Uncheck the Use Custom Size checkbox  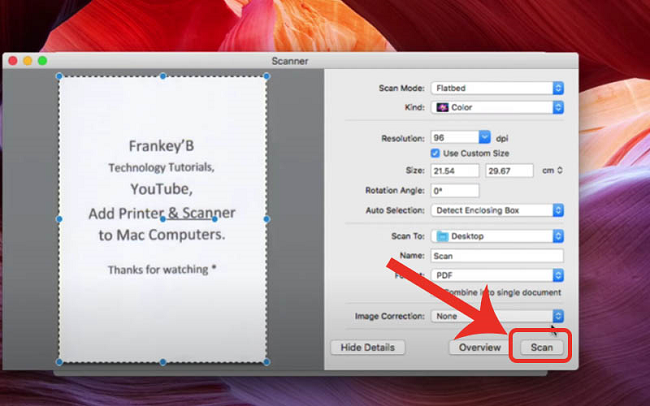coord(435,153)
